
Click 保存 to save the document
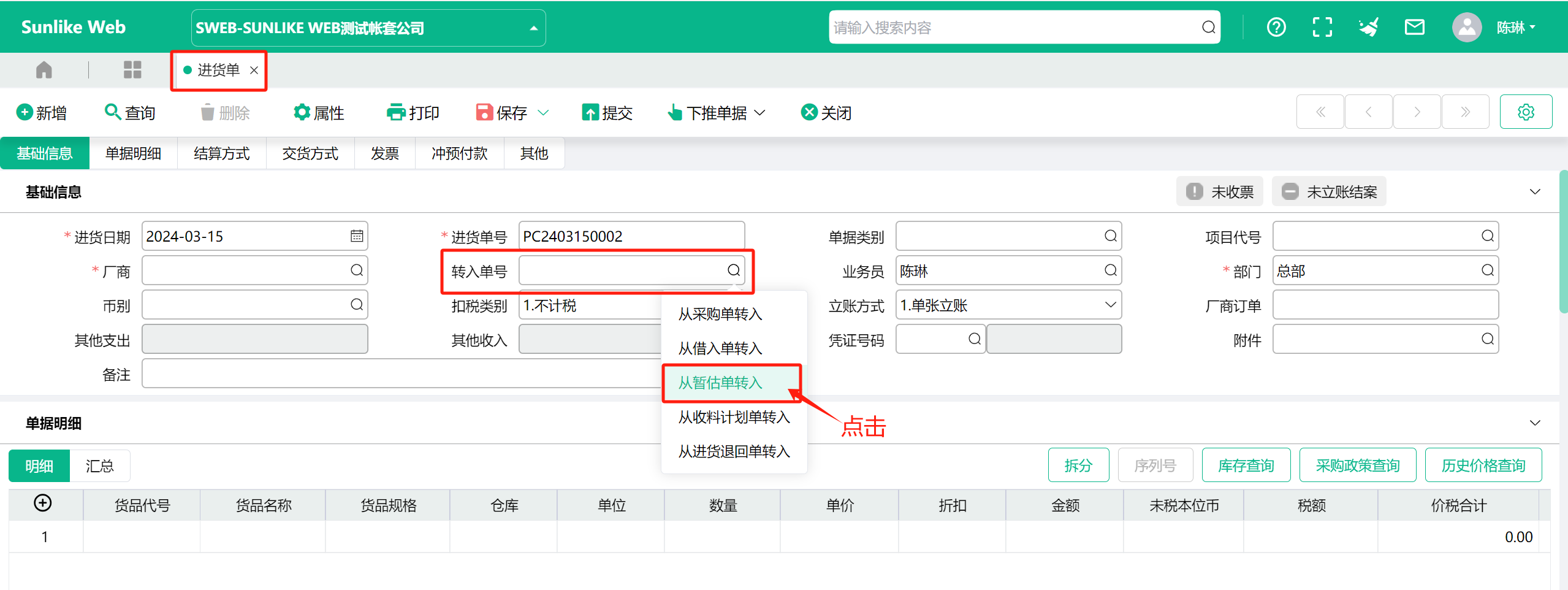pos(502,113)
